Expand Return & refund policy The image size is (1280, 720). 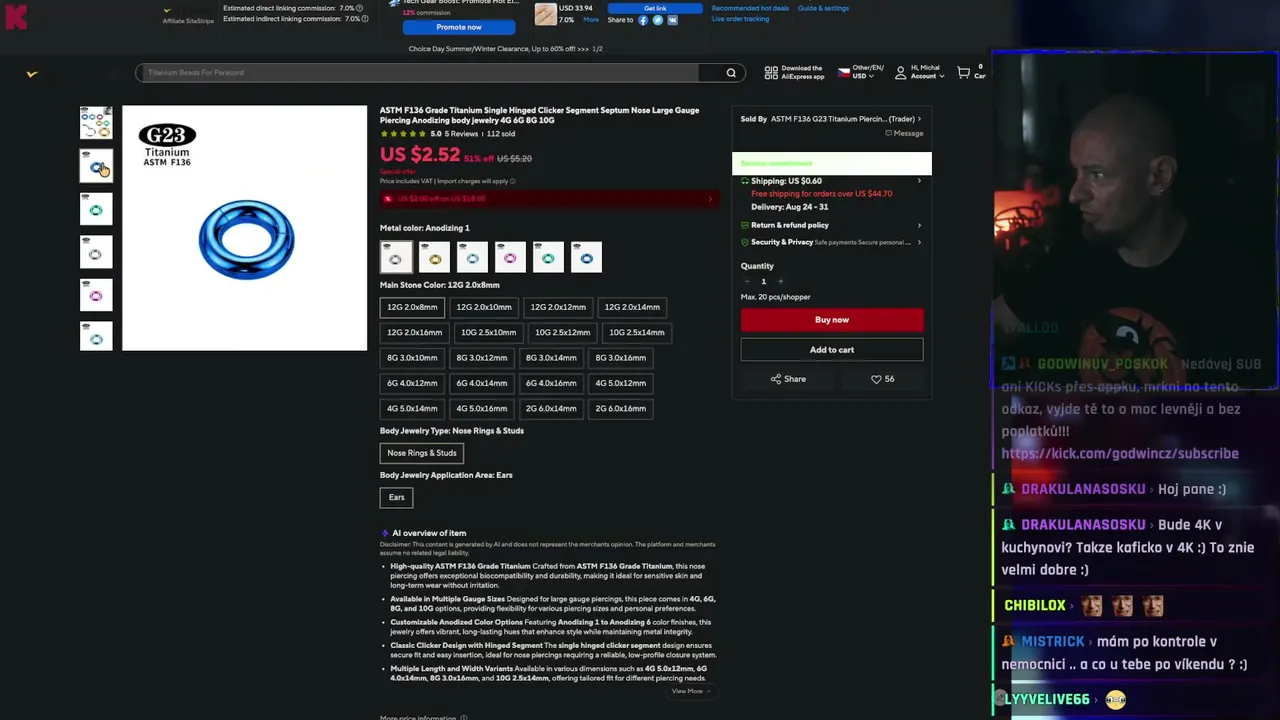point(831,225)
